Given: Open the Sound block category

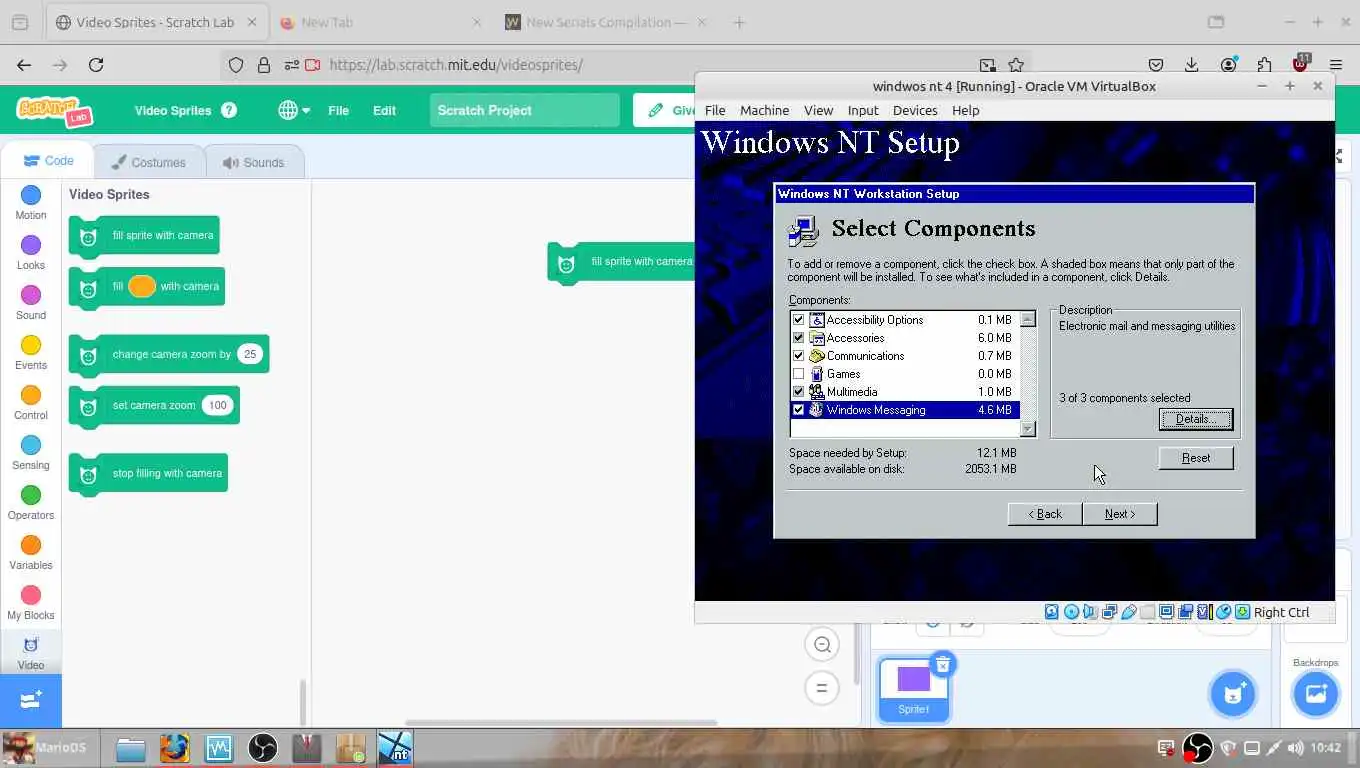Looking at the screenshot, I should click(x=31, y=302).
